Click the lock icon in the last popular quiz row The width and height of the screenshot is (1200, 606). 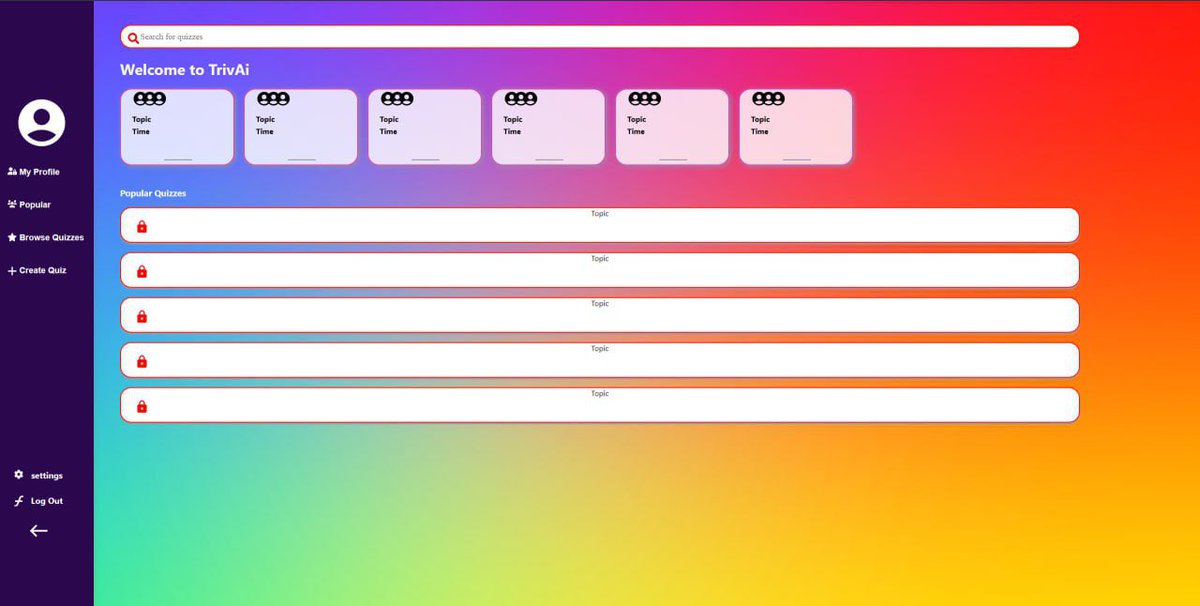(x=142, y=407)
